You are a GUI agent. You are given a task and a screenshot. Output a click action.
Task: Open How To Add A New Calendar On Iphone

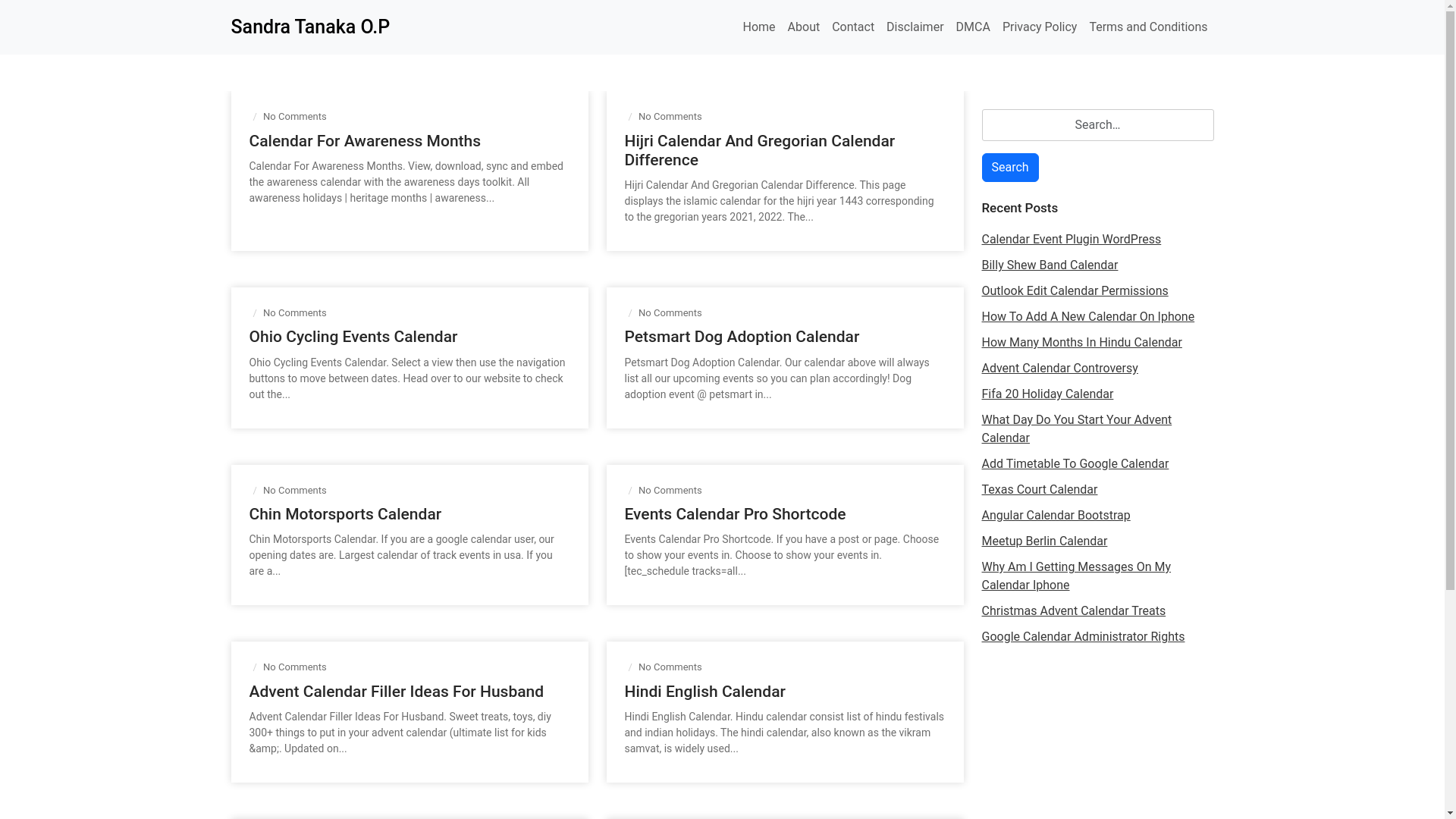[1087, 317]
